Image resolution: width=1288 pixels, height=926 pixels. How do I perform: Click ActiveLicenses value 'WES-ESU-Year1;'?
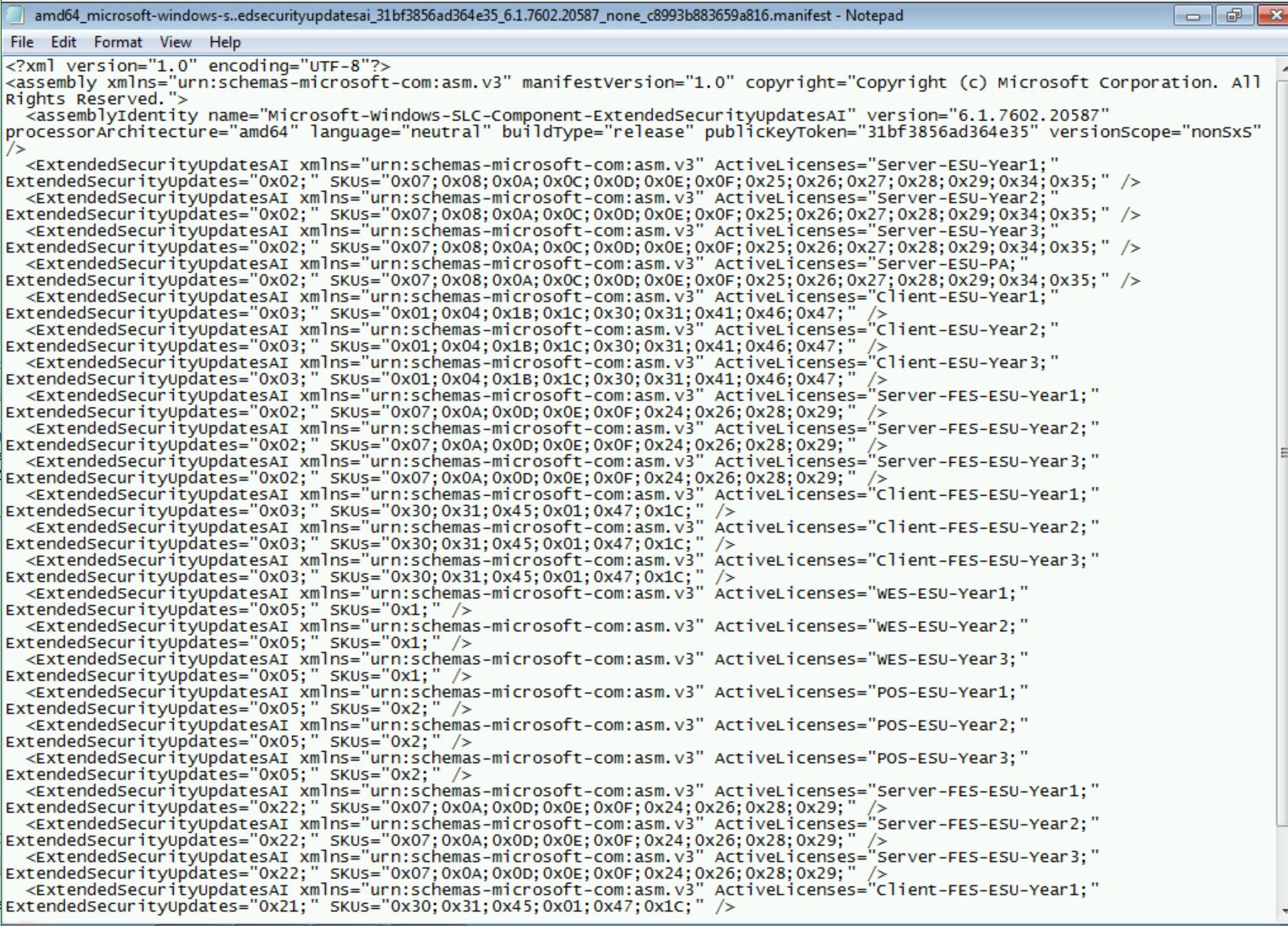click(x=948, y=593)
